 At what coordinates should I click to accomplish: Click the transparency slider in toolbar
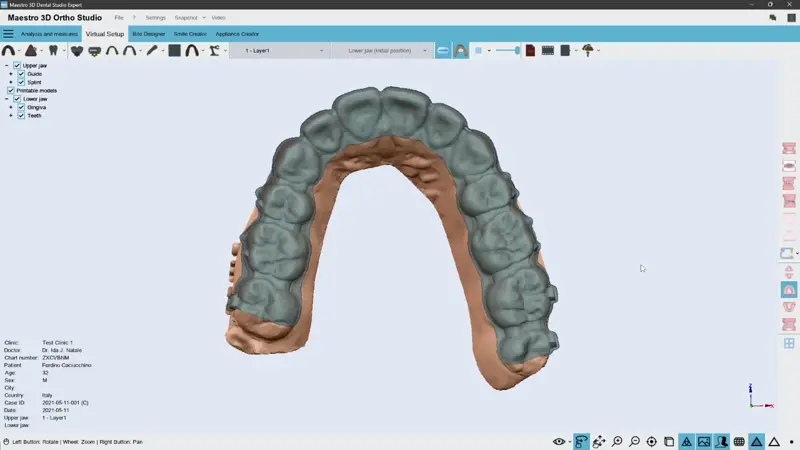tap(508, 51)
